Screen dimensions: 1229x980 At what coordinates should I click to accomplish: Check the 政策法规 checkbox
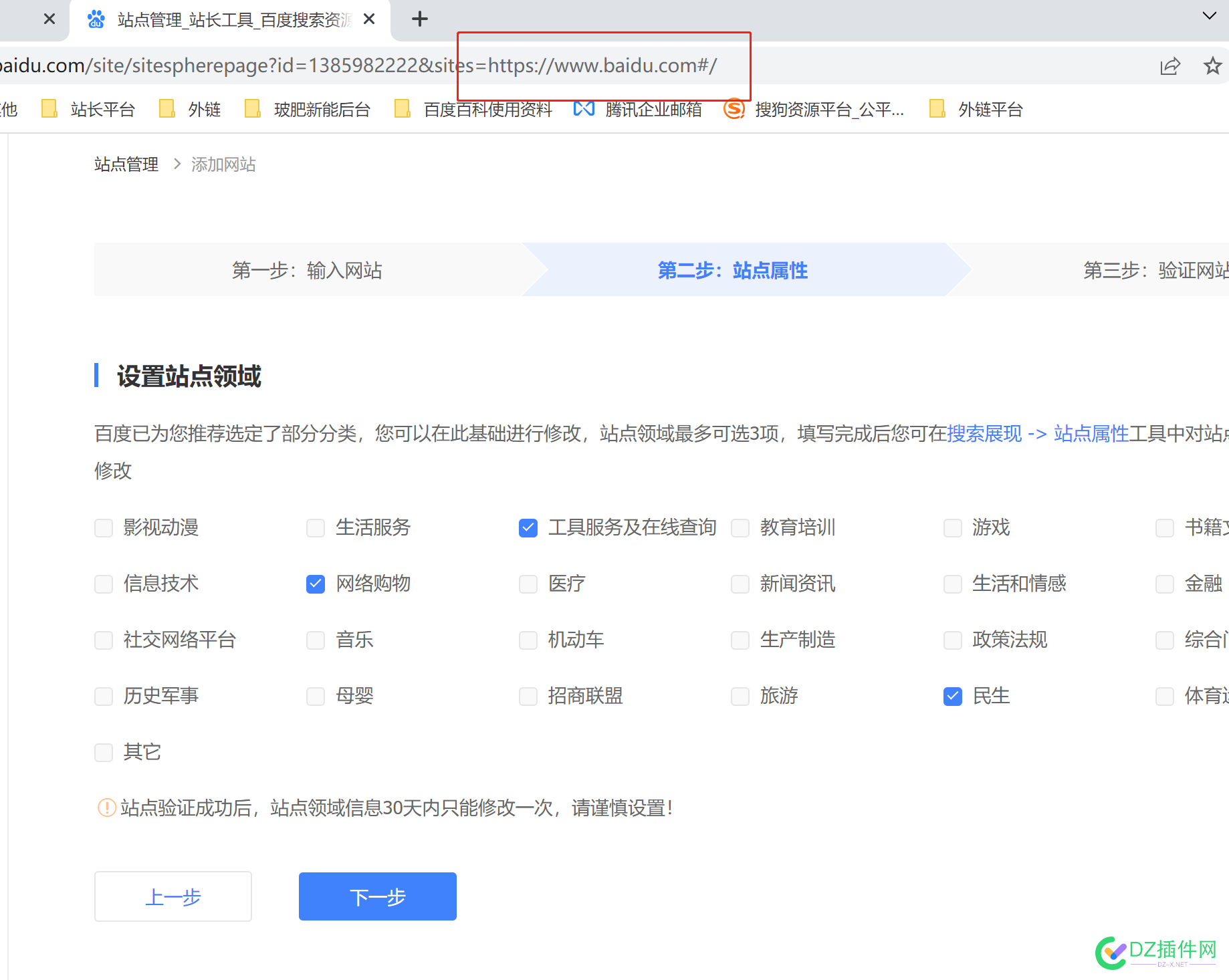pyautogui.click(x=953, y=640)
